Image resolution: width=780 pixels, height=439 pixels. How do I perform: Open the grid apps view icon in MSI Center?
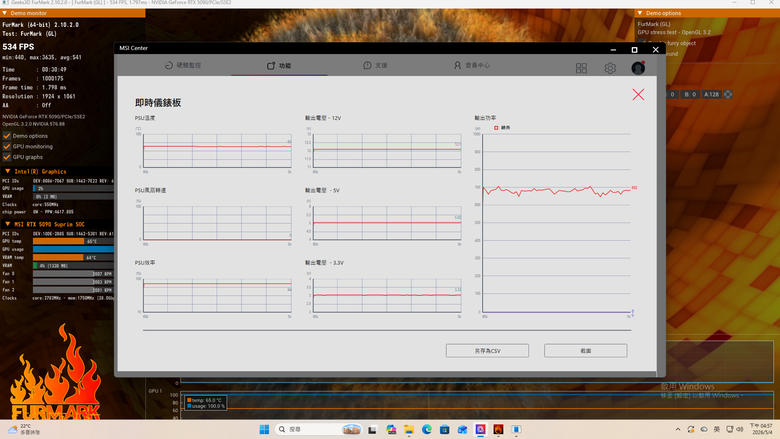[x=581, y=68]
